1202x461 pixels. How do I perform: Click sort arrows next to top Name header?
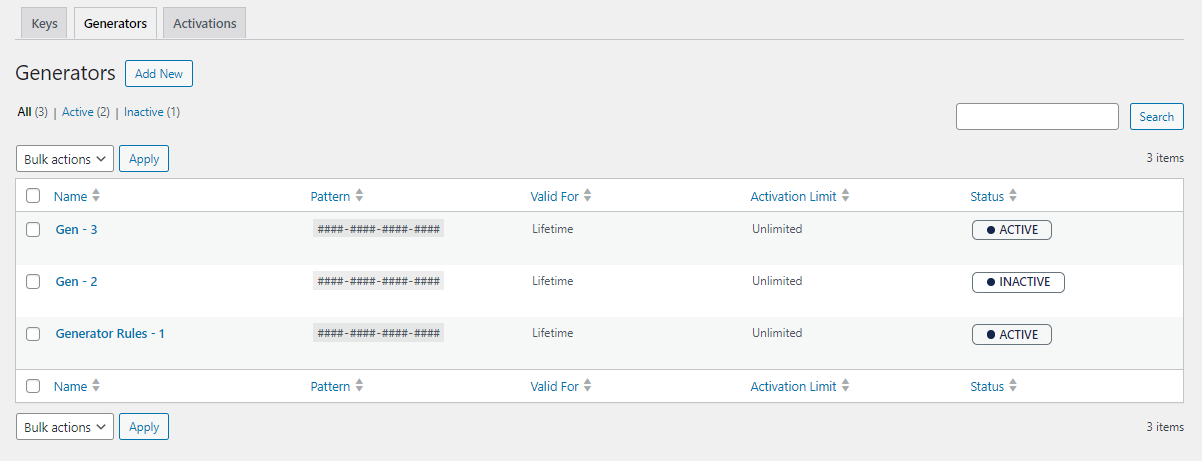[96, 196]
